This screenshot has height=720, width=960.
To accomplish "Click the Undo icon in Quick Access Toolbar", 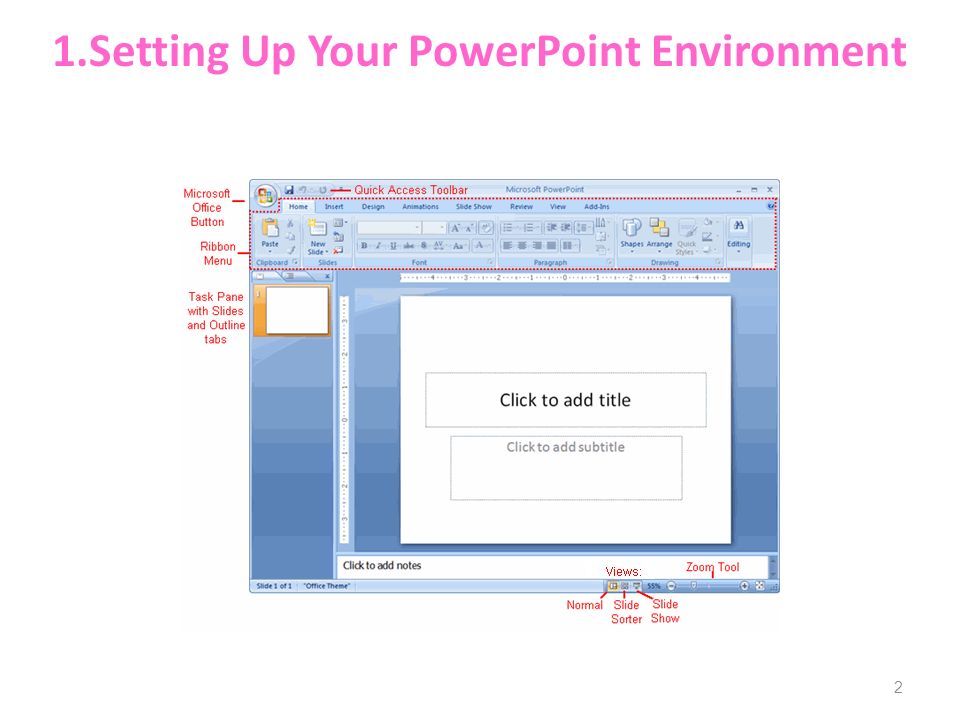I will pos(303,190).
